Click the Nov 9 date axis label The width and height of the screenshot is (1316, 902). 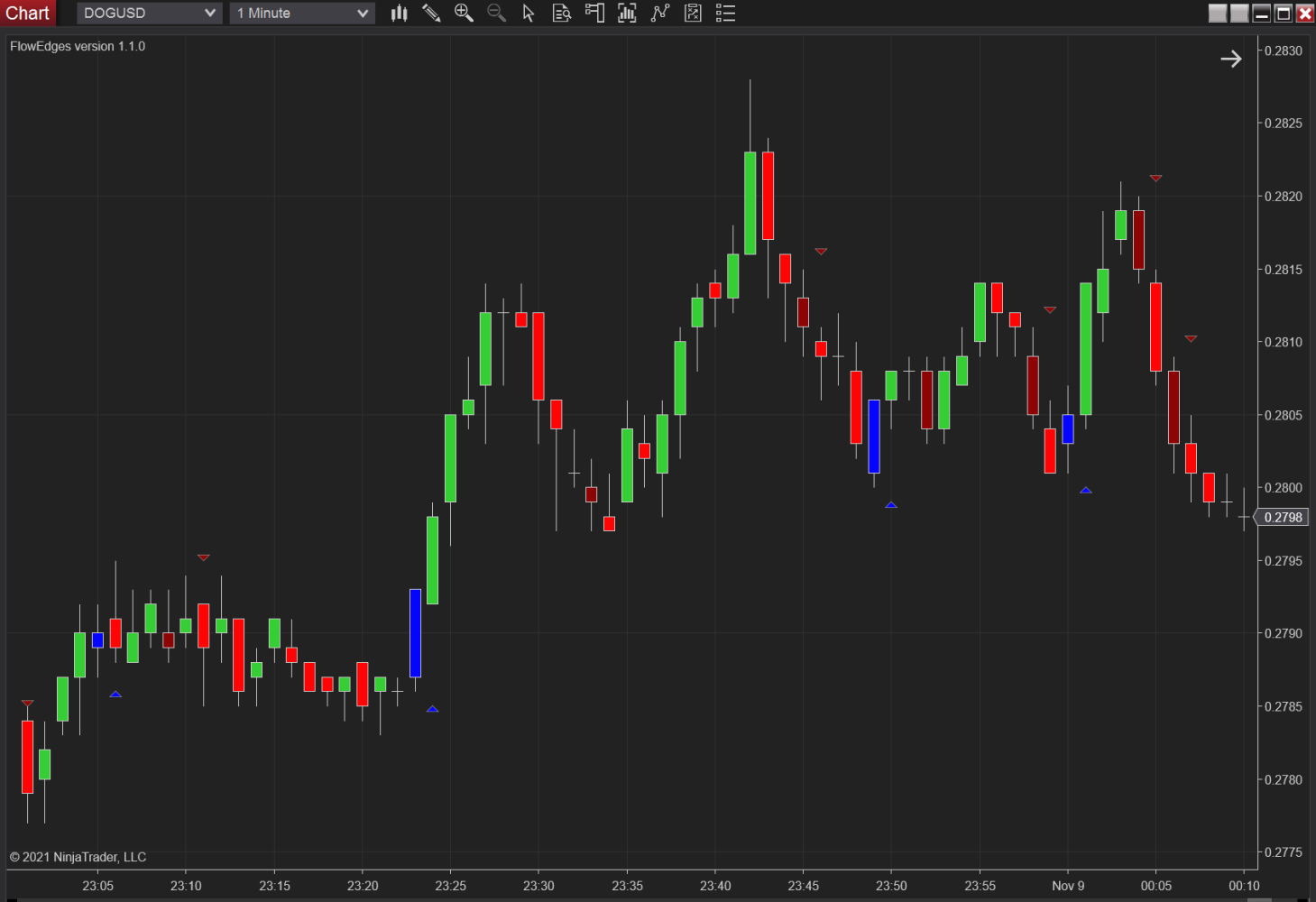point(1068,886)
